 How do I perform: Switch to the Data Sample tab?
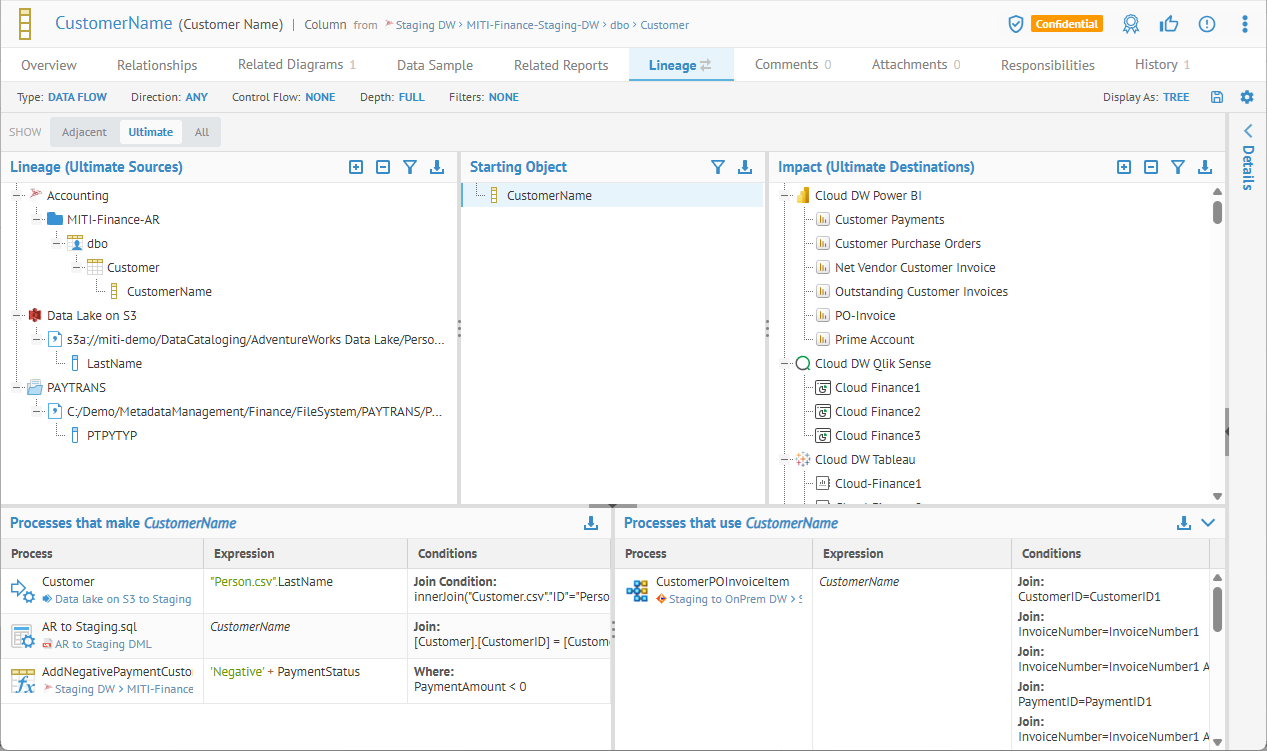[435, 65]
